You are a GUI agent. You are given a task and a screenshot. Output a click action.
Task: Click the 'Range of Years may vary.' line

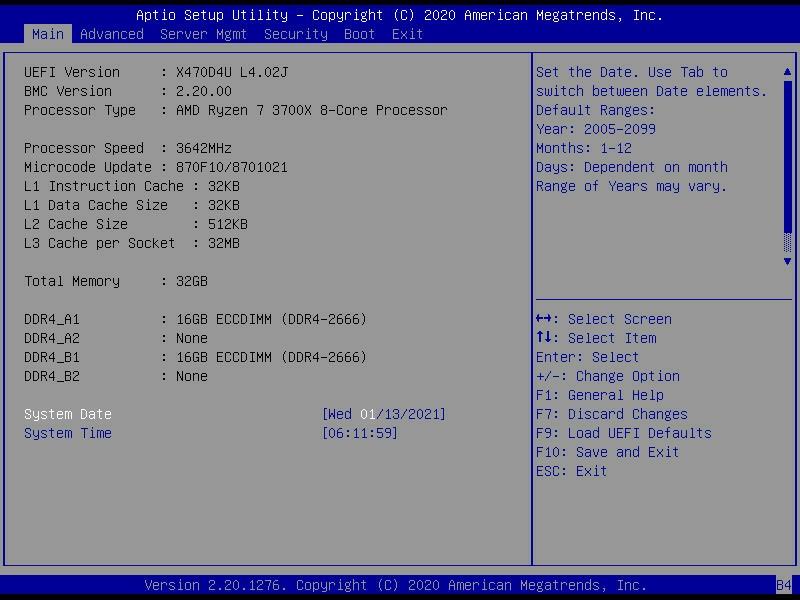click(632, 186)
